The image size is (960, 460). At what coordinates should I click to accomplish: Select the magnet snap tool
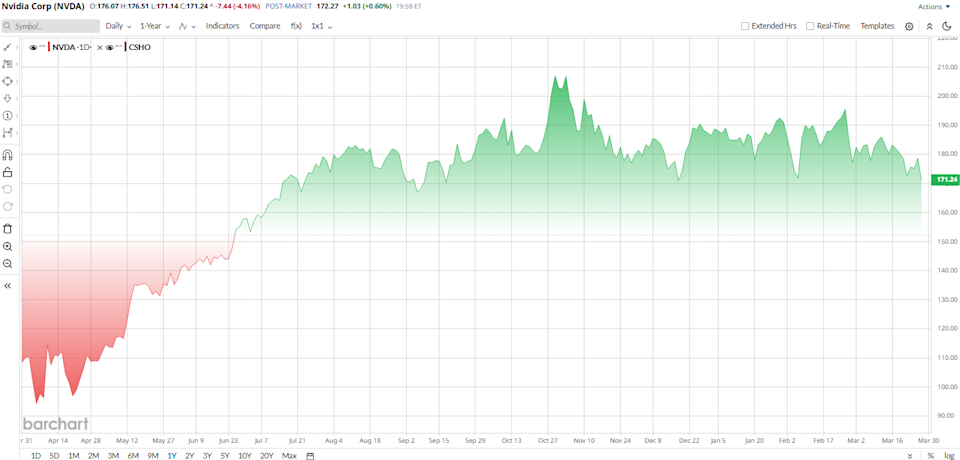click(x=8, y=155)
